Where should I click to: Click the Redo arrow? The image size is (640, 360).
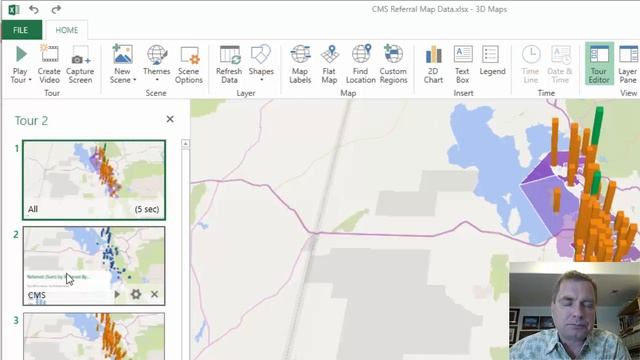pyautogui.click(x=56, y=9)
